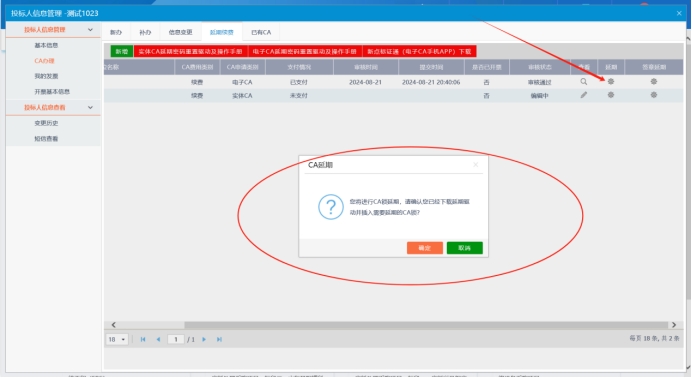Collapse the 投标人信息查看 sidebar section
The height and width of the screenshot is (378, 692).
(x=90, y=107)
